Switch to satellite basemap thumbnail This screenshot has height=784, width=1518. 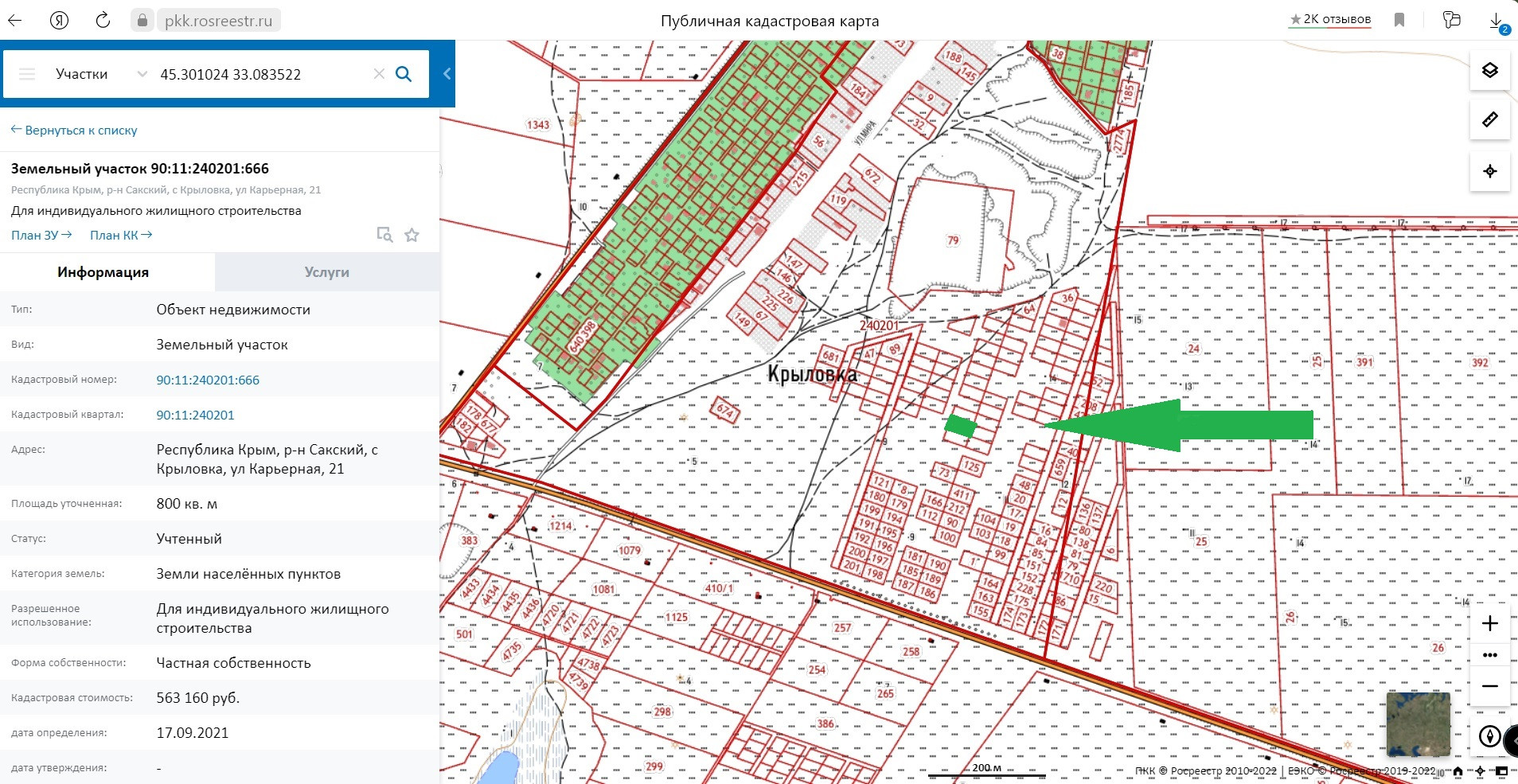1418,724
